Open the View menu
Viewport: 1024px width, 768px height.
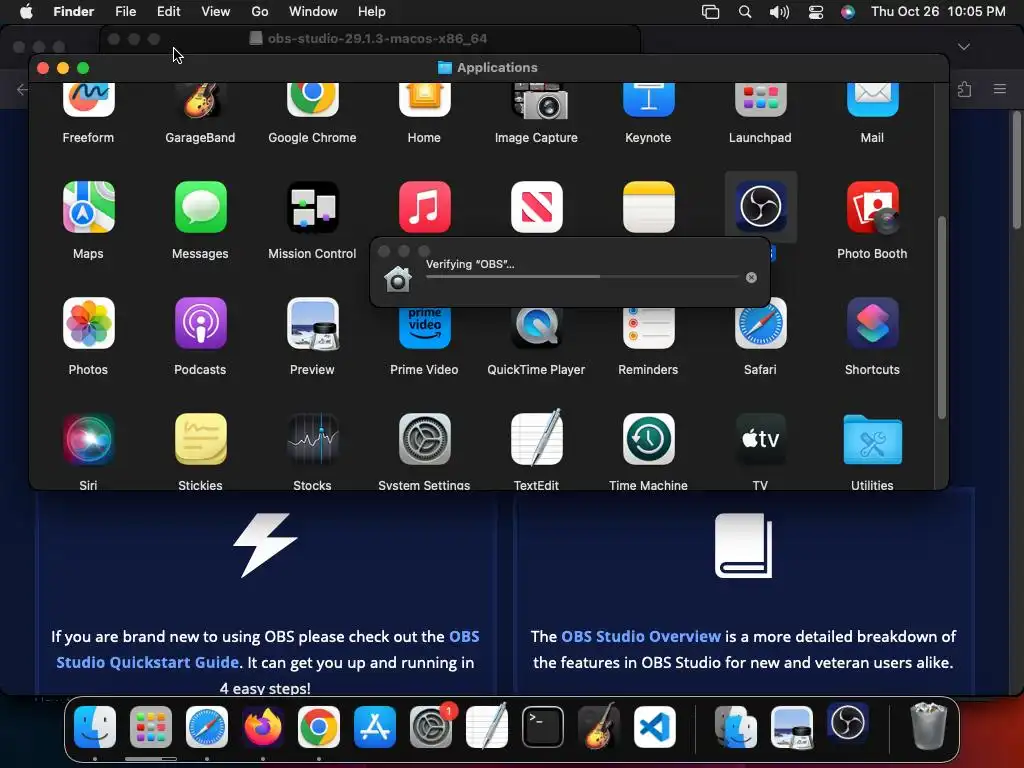point(216,12)
